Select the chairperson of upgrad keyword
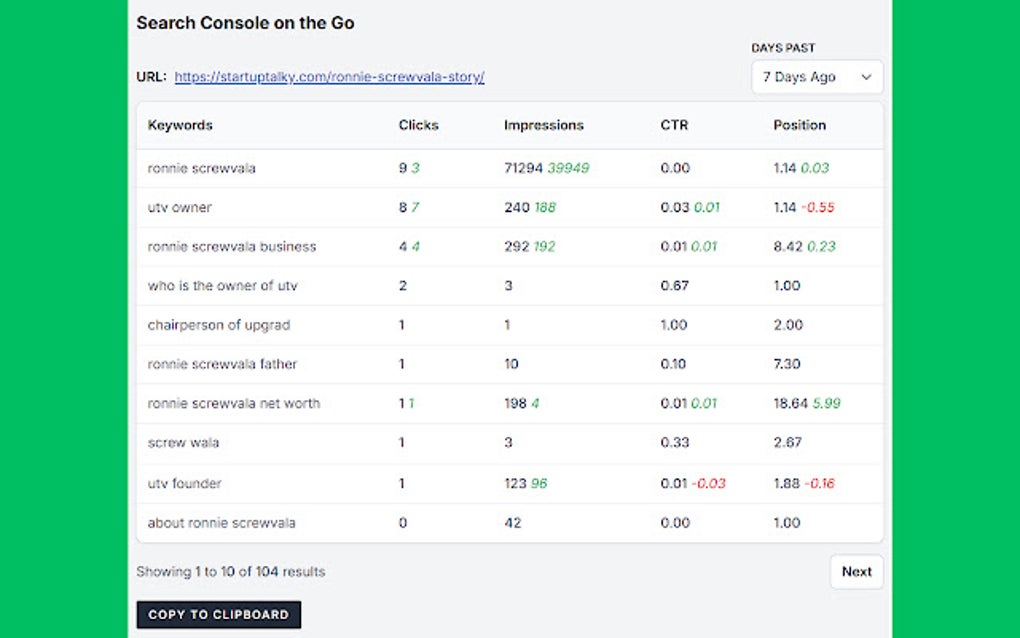This screenshot has height=638, width=1020. (x=220, y=324)
